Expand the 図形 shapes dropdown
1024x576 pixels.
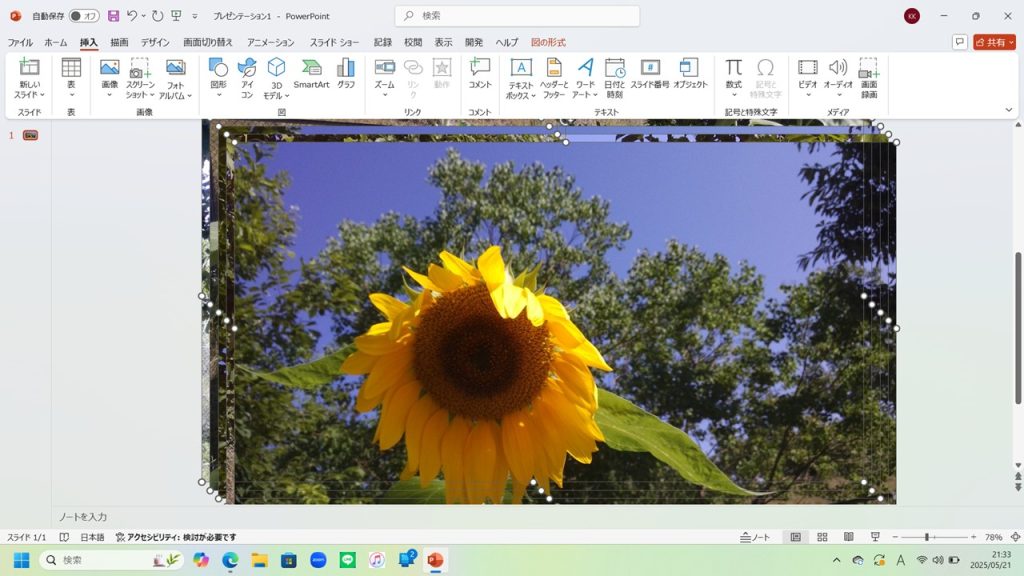tap(218, 76)
